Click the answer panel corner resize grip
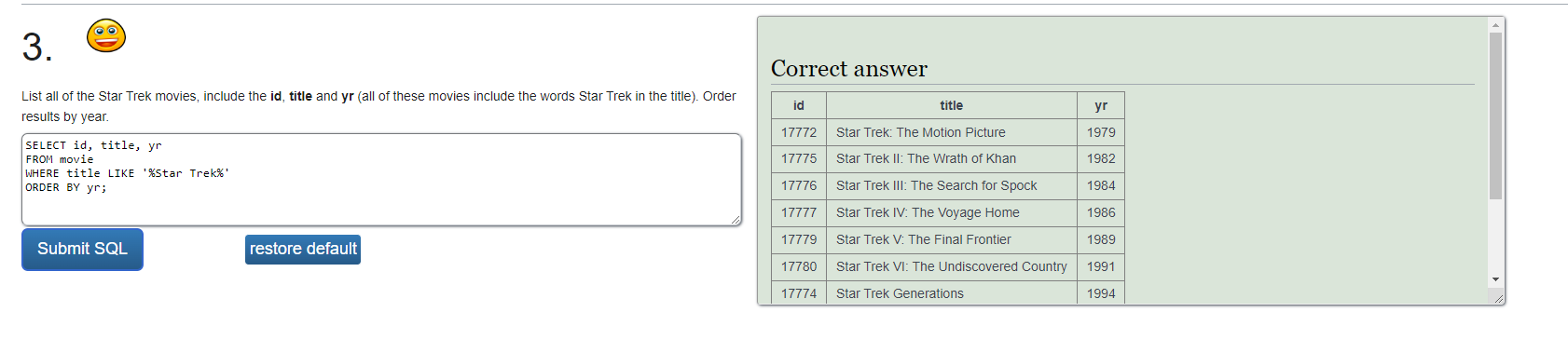 coord(1497,297)
